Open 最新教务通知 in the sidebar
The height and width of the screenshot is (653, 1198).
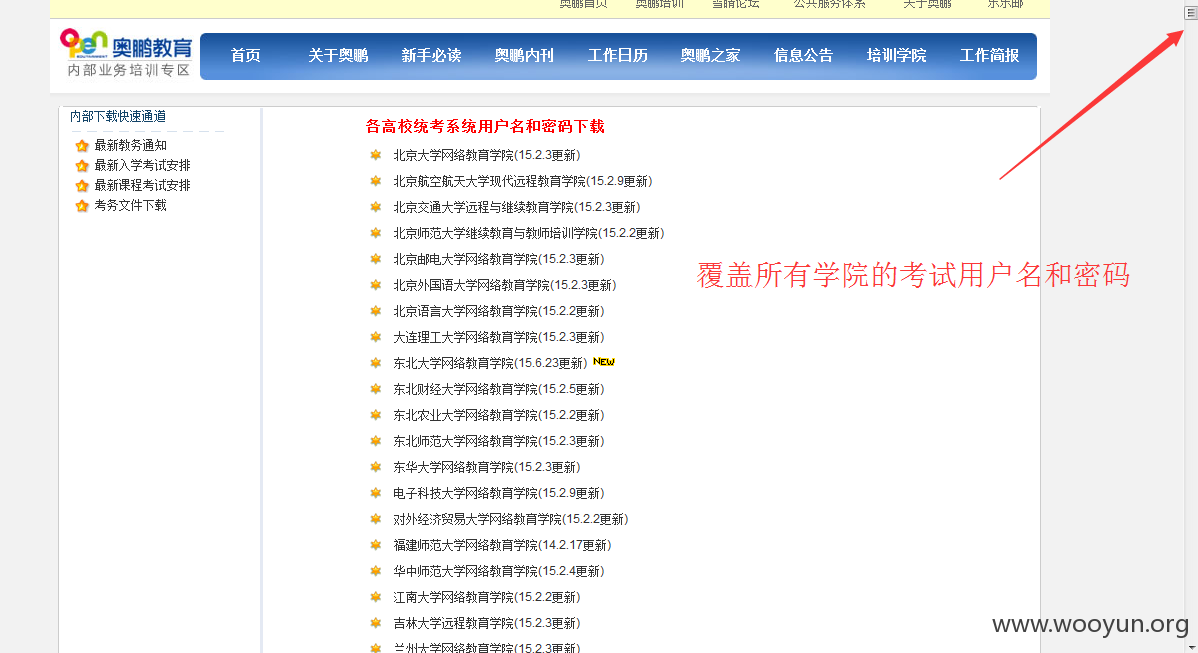[131, 145]
